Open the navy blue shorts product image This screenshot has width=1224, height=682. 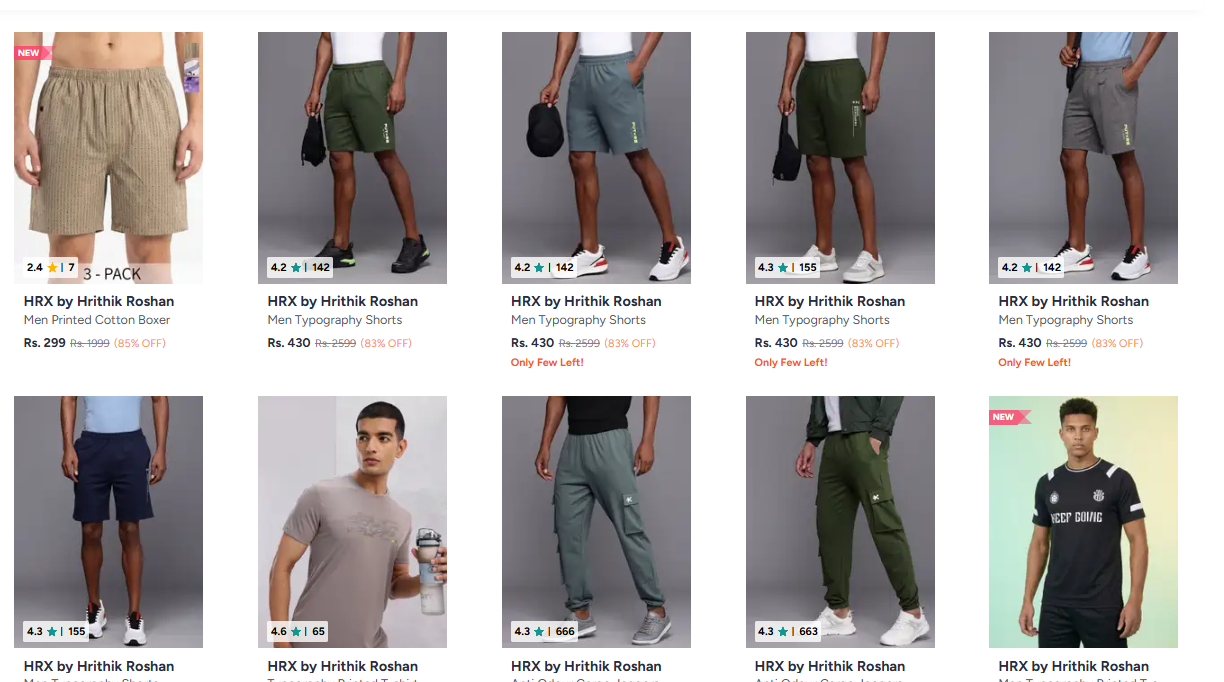(108, 522)
